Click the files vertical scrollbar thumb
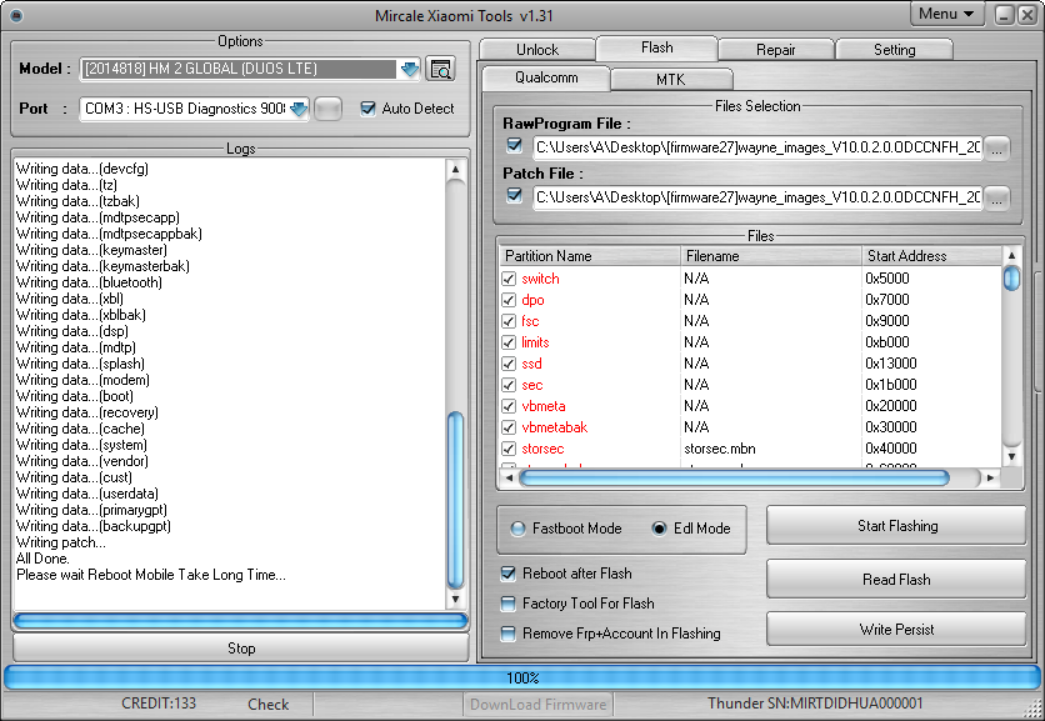The image size is (1045, 721). 1012,278
